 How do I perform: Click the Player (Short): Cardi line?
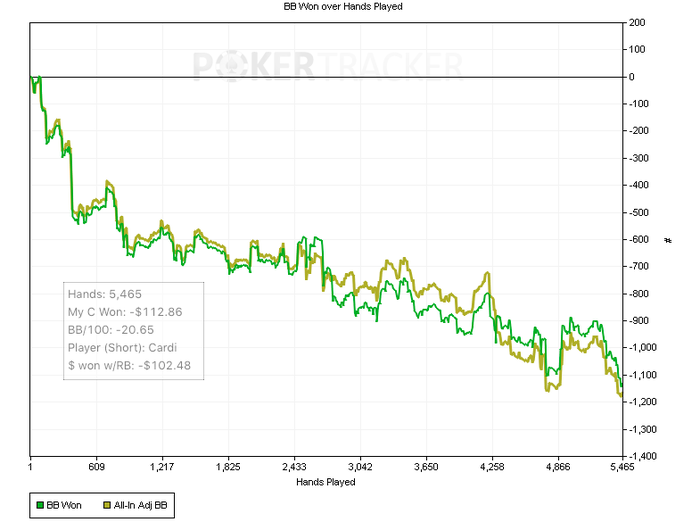(x=122, y=348)
